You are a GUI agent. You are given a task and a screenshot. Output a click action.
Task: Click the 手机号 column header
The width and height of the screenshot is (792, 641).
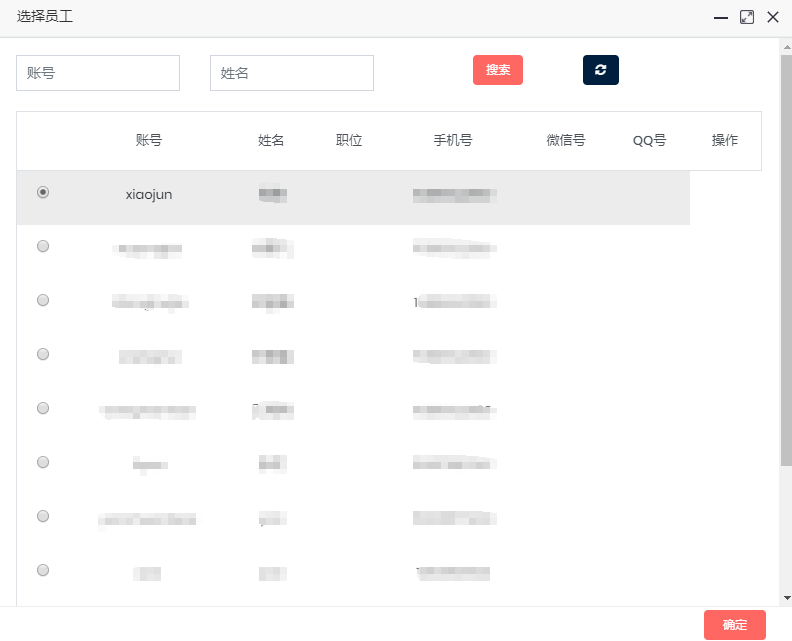pos(452,141)
